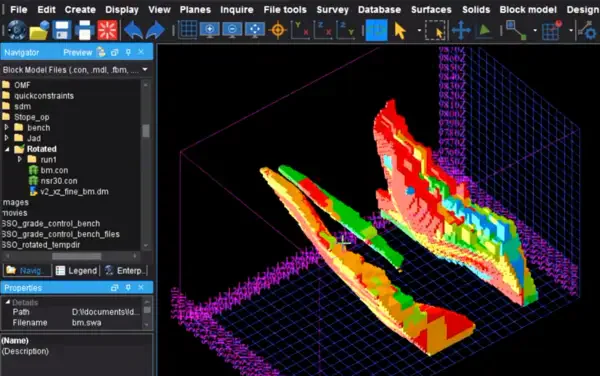This screenshot has width=600, height=376.
Task: Open the File menu
Action: tap(18, 10)
